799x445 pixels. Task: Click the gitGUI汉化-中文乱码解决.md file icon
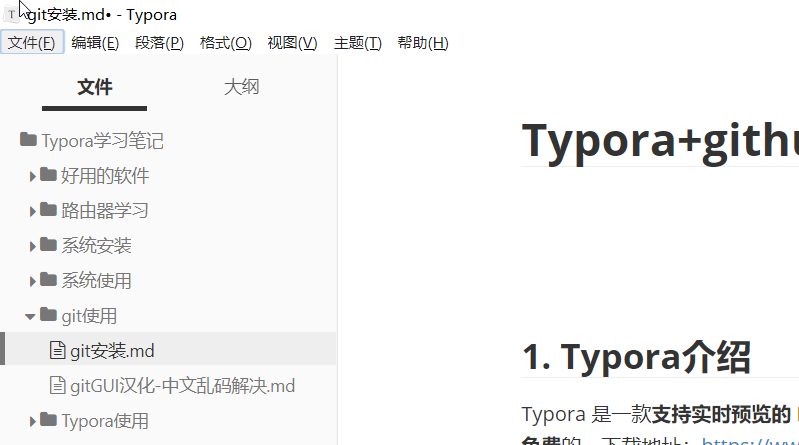58,386
